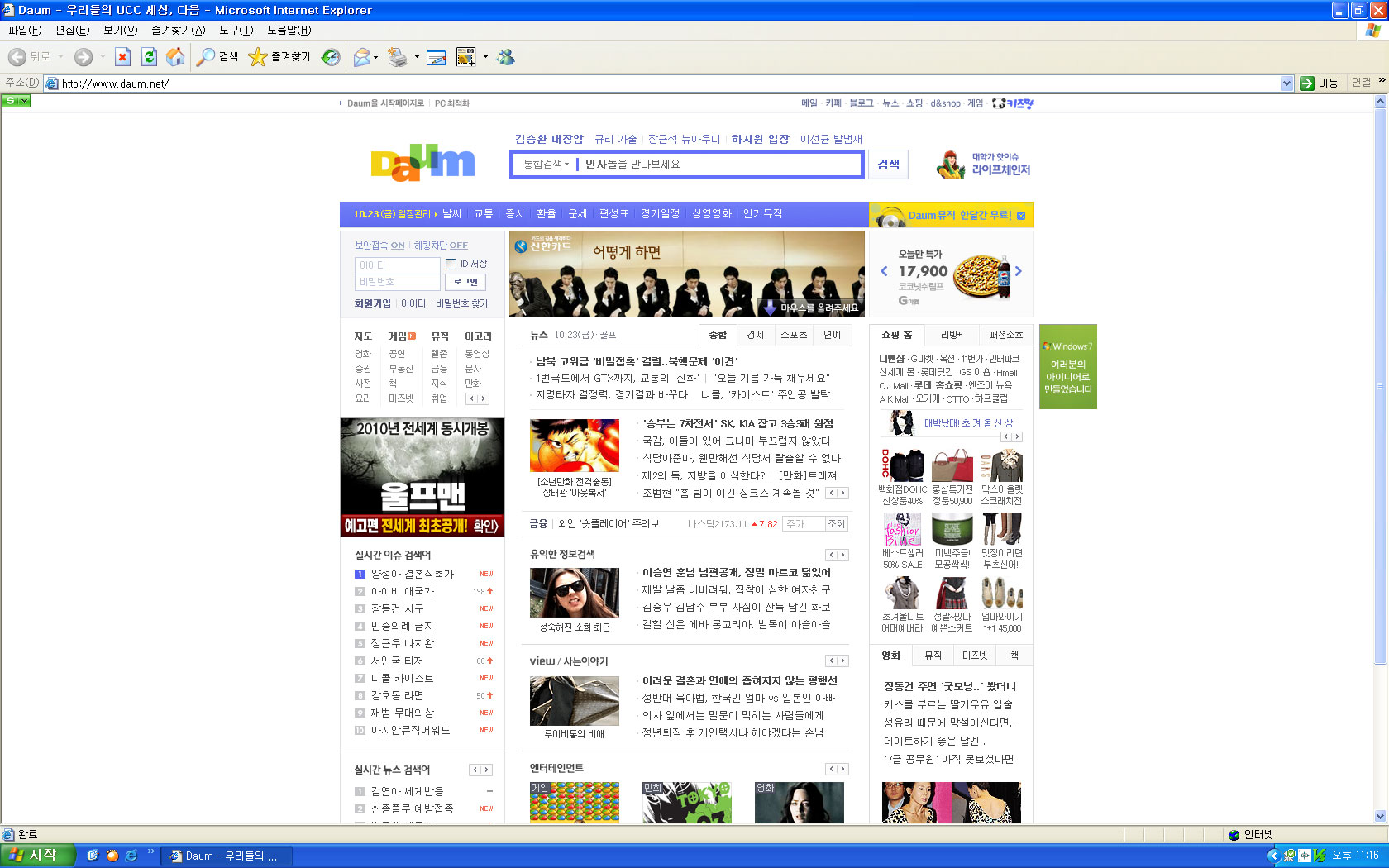Close the Daum 뮤직 banner with the X icon
The height and width of the screenshot is (868, 1389).
(1021, 216)
